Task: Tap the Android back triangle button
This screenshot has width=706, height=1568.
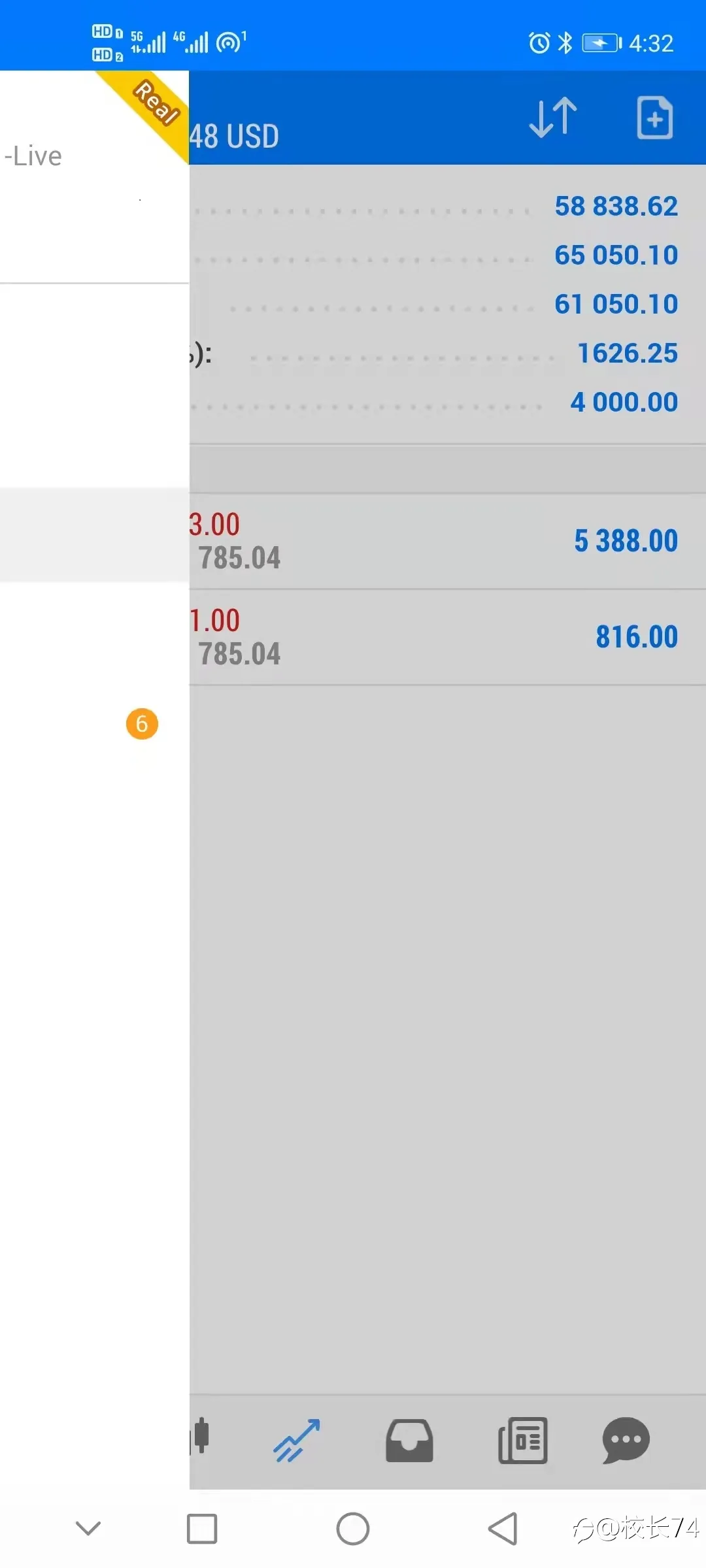Action: click(503, 1529)
